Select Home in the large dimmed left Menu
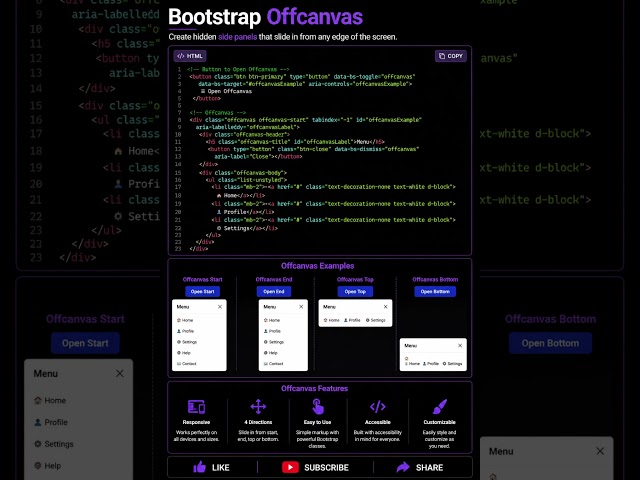 pos(50,400)
